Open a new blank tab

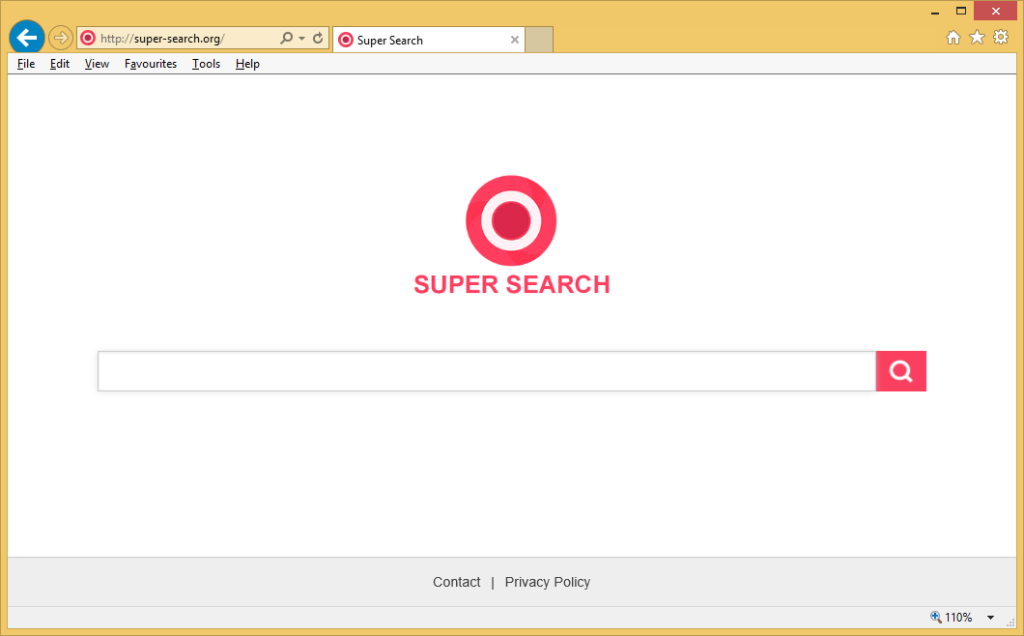pos(539,40)
